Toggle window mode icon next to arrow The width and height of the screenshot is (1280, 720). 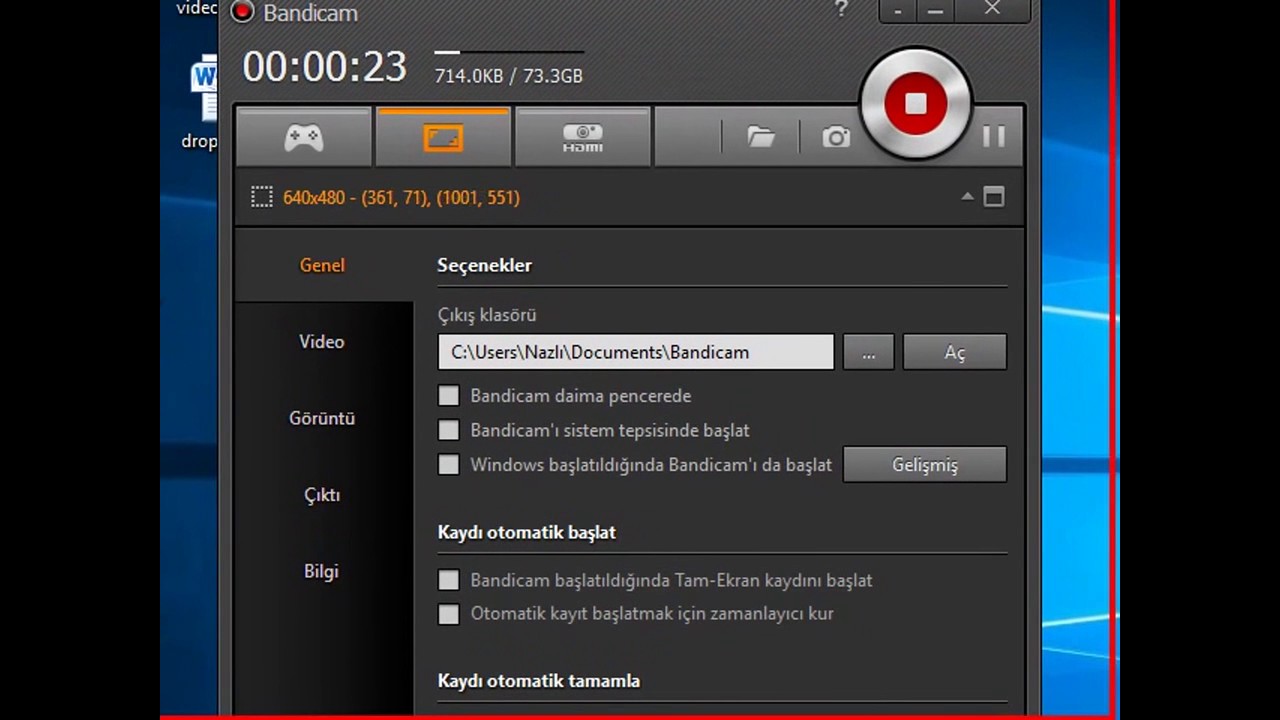pos(993,197)
